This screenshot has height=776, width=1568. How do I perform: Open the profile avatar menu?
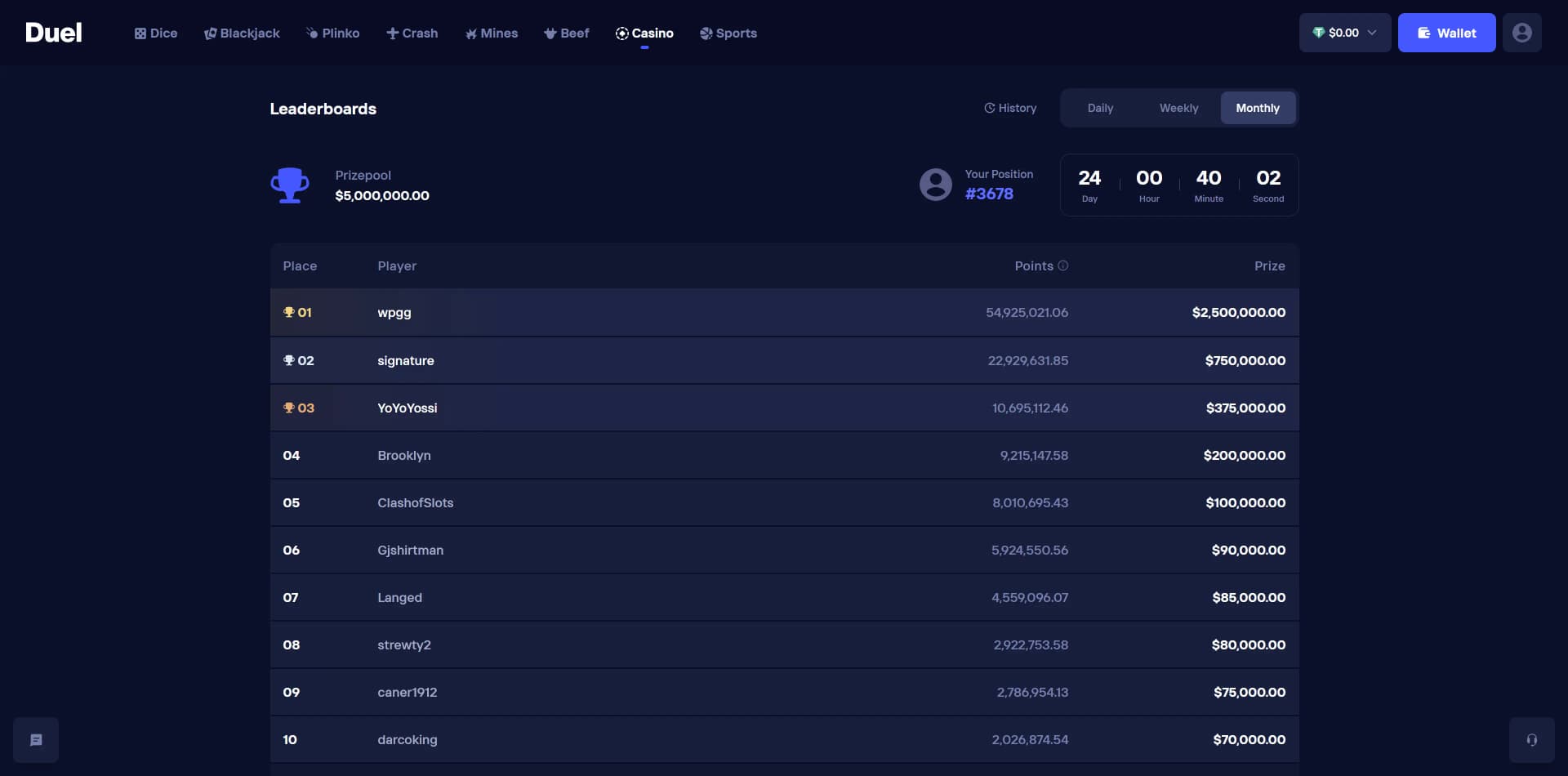pos(1522,33)
